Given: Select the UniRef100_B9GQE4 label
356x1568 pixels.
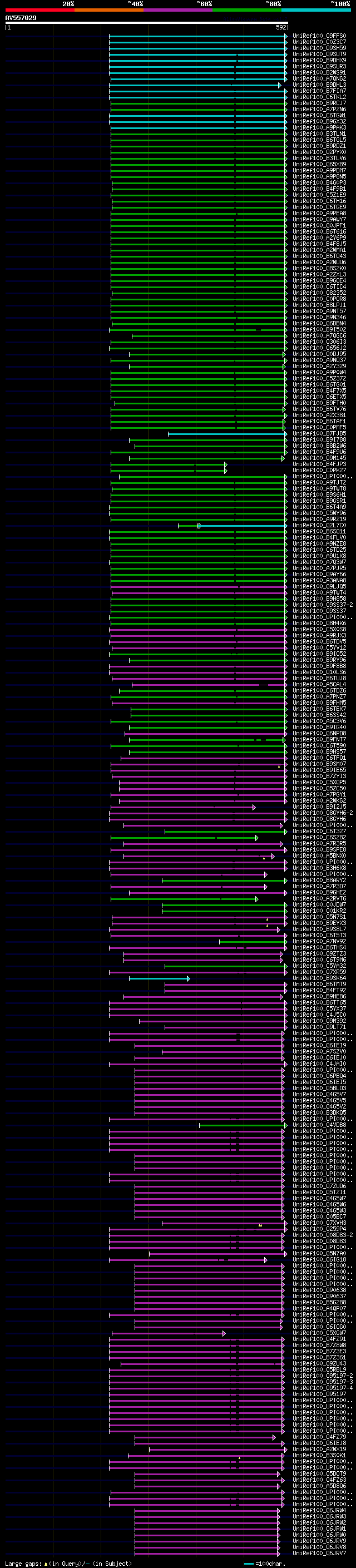Looking at the screenshot, I should click(x=319, y=281).
